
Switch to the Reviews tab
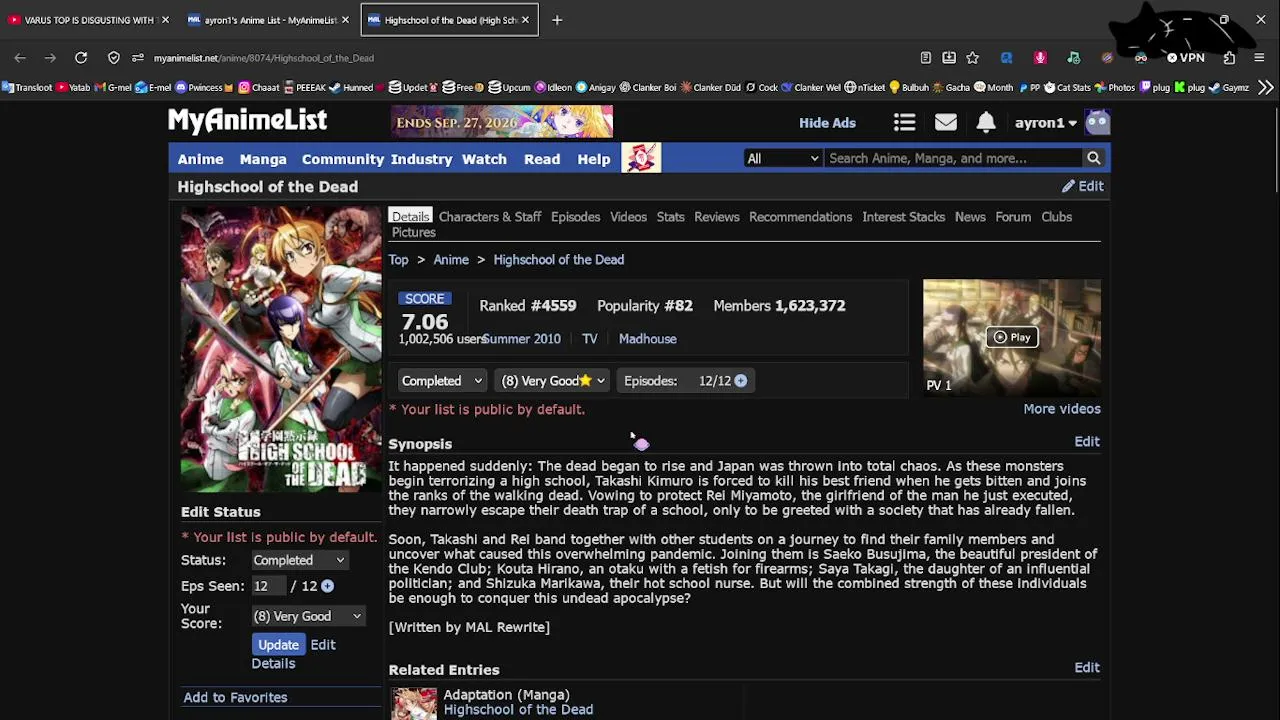click(717, 217)
